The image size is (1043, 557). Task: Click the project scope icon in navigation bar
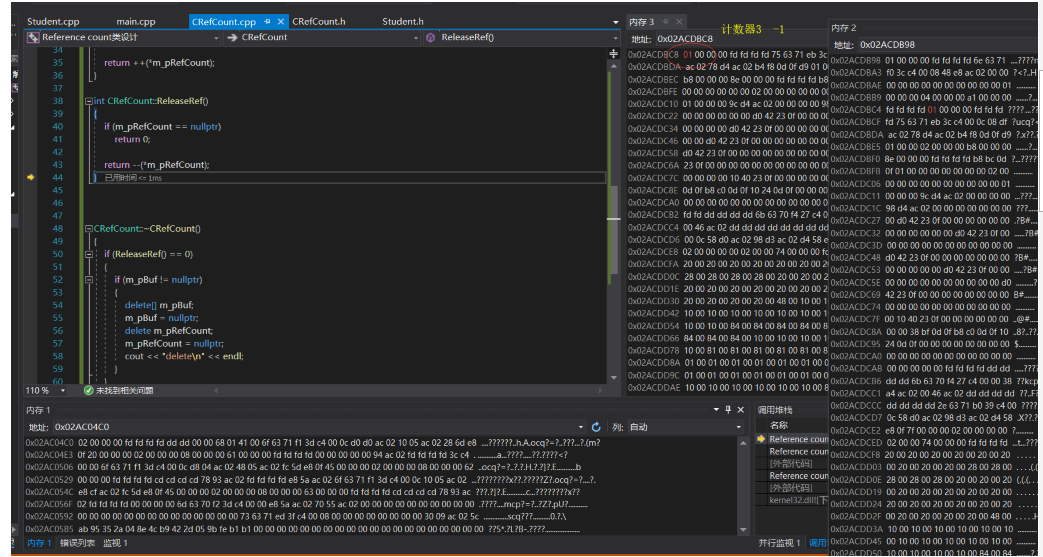tap(32, 38)
